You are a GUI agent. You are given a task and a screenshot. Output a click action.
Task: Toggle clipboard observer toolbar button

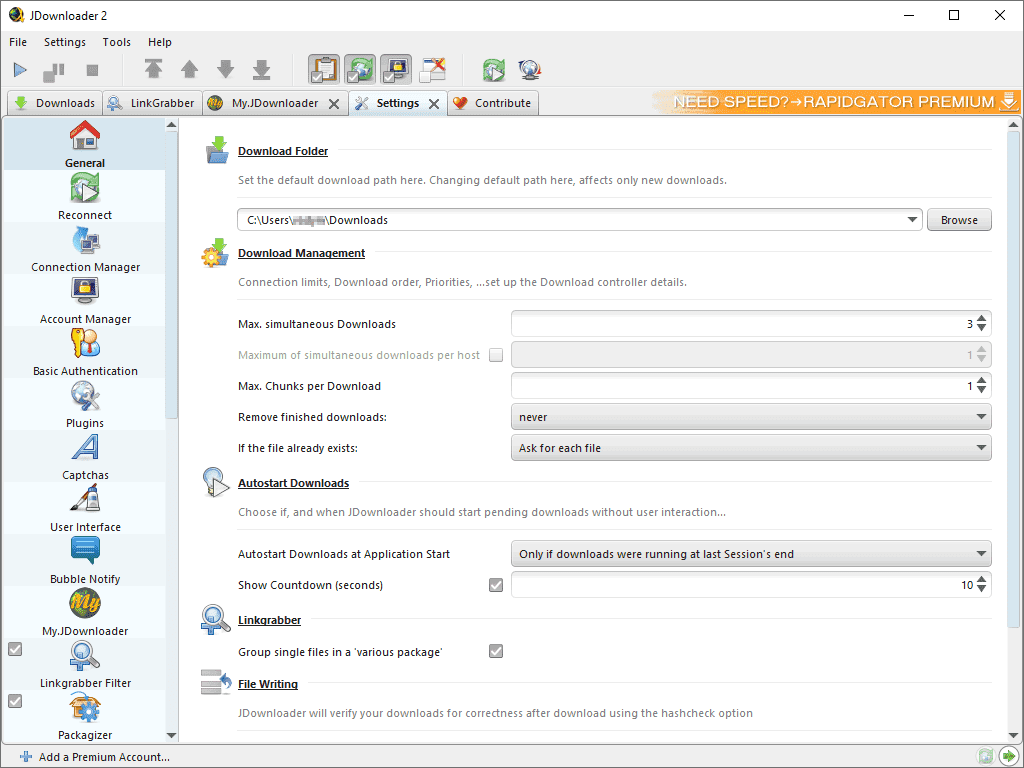coord(324,70)
